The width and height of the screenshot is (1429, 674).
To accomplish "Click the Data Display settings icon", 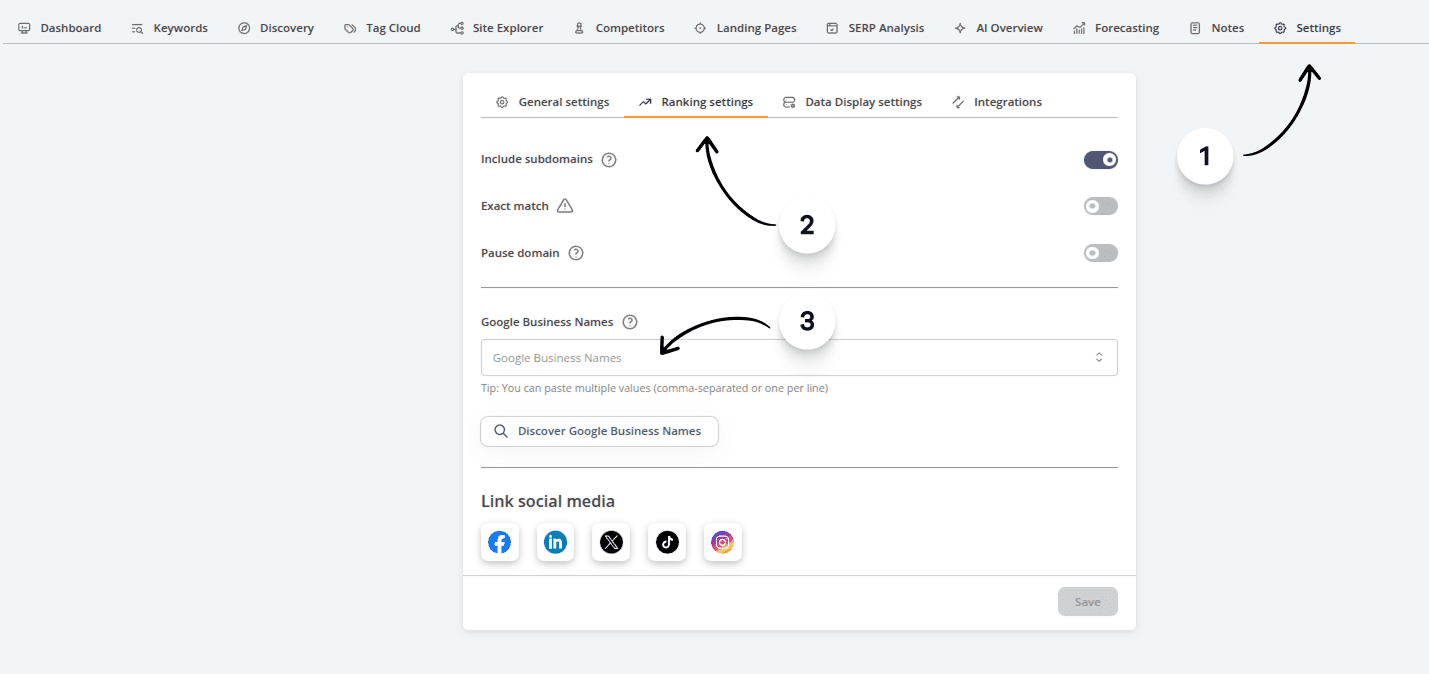I will coord(789,102).
